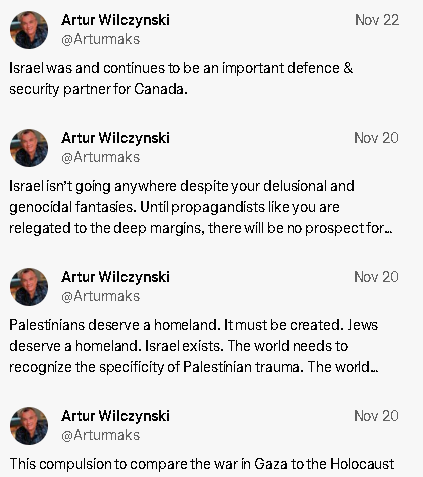Viewport: 423px width, 477px height.
Task: Open the avatar on the Nov 22 tweet
Action: 29,30
